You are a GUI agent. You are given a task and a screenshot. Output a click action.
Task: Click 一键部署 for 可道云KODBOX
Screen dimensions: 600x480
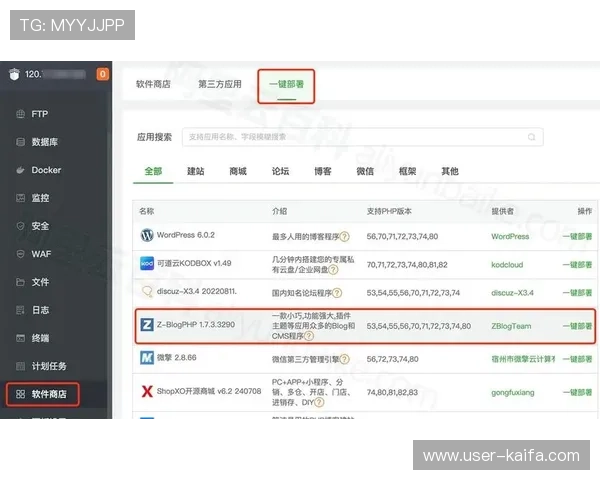click(x=577, y=265)
